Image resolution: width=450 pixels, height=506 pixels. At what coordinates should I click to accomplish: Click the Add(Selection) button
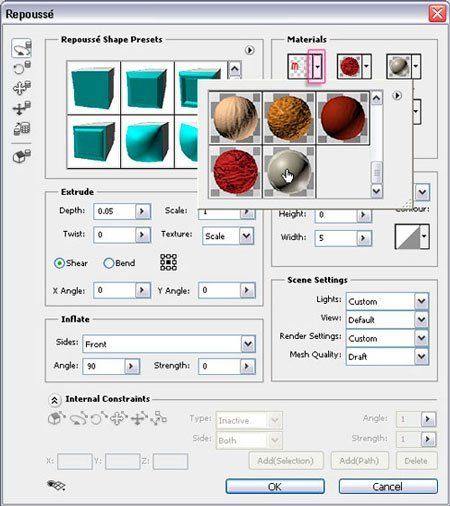[x=286, y=461]
